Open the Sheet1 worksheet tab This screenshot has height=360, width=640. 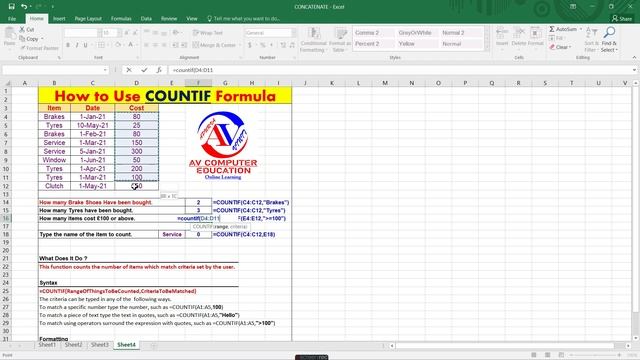coord(47,345)
